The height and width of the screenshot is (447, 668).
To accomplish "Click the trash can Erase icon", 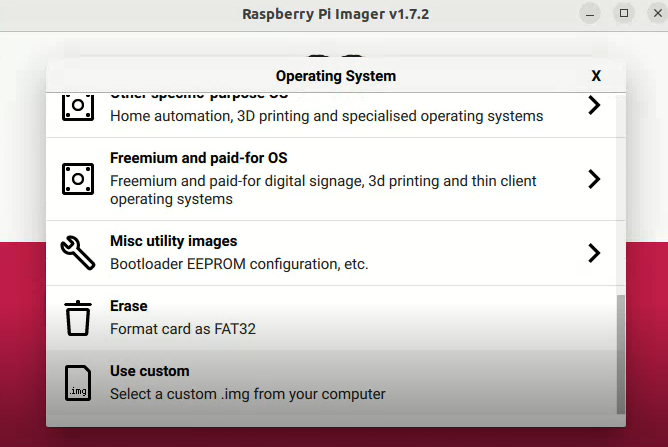I will [x=78, y=318].
